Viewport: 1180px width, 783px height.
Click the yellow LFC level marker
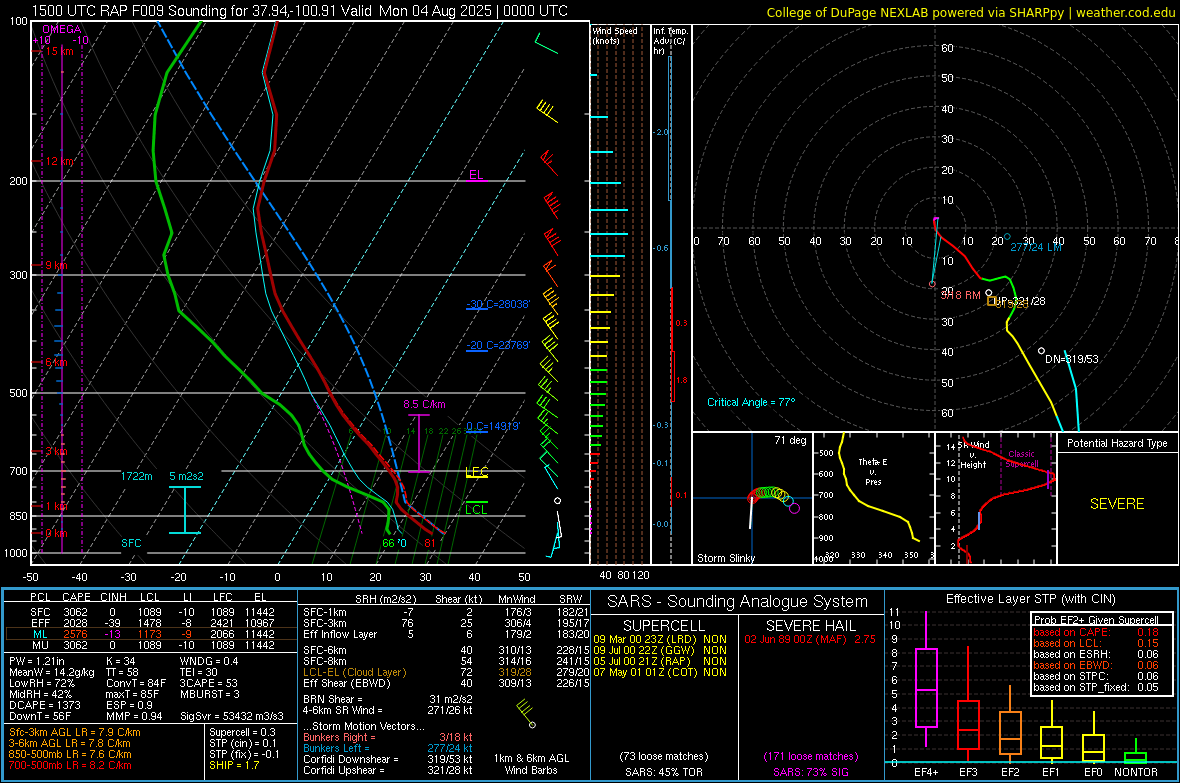click(476, 472)
